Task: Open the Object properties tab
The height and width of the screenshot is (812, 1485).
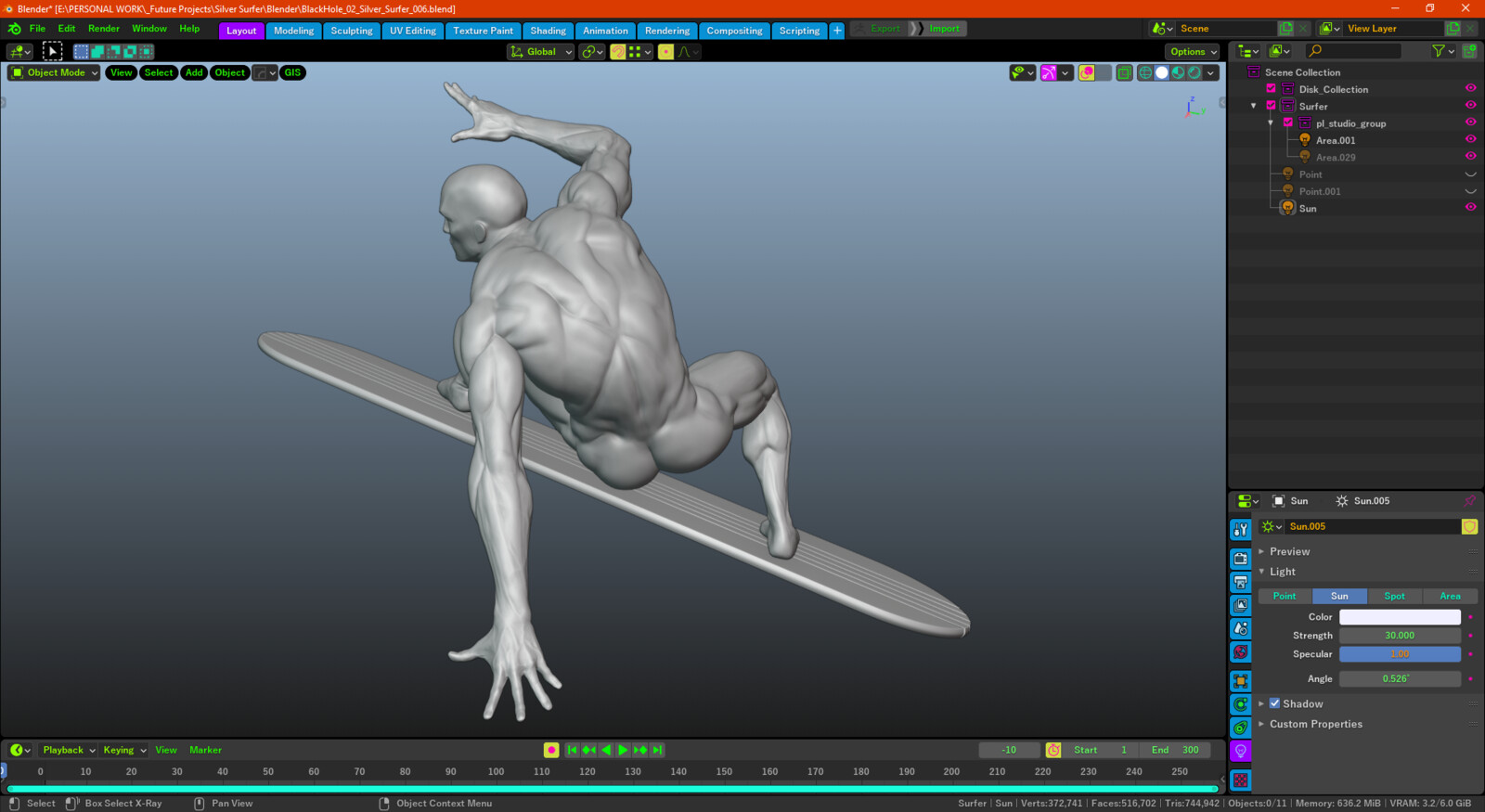Action: (1241, 681)
